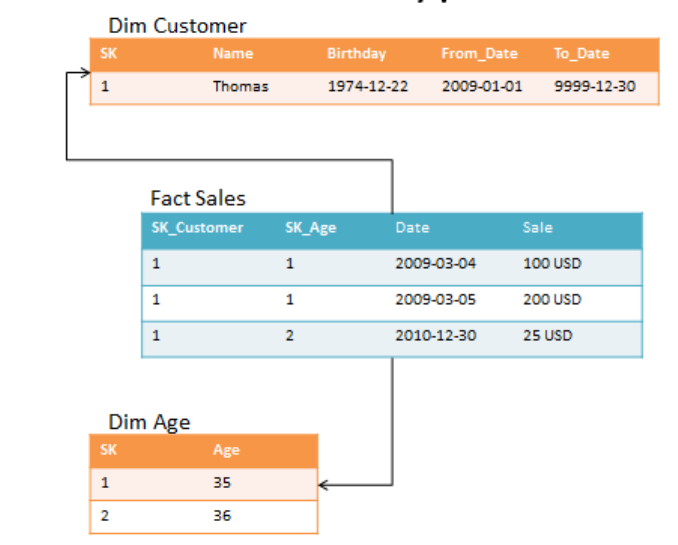Select the 2010-12-30 date cell
The height and width of the screenshot is (545, 678).
pos(435,335)
